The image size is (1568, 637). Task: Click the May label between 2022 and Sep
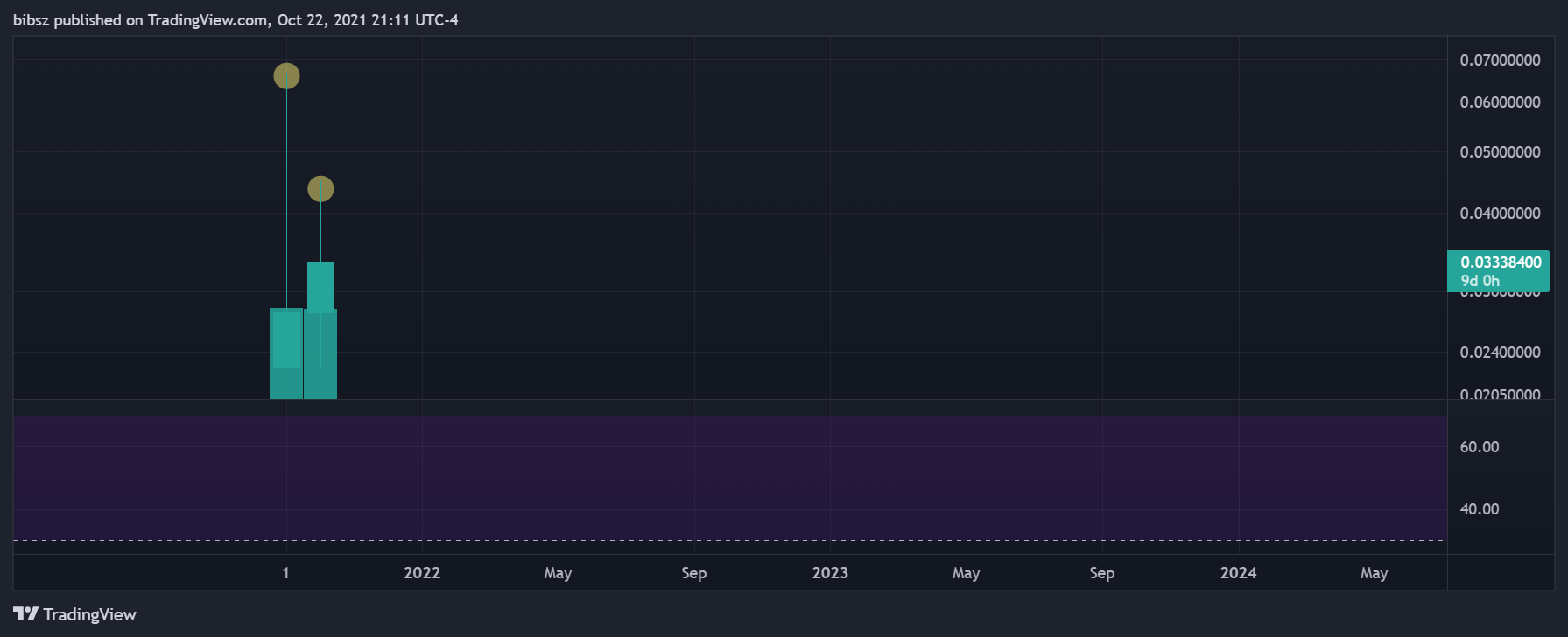[x=558, y=573]
